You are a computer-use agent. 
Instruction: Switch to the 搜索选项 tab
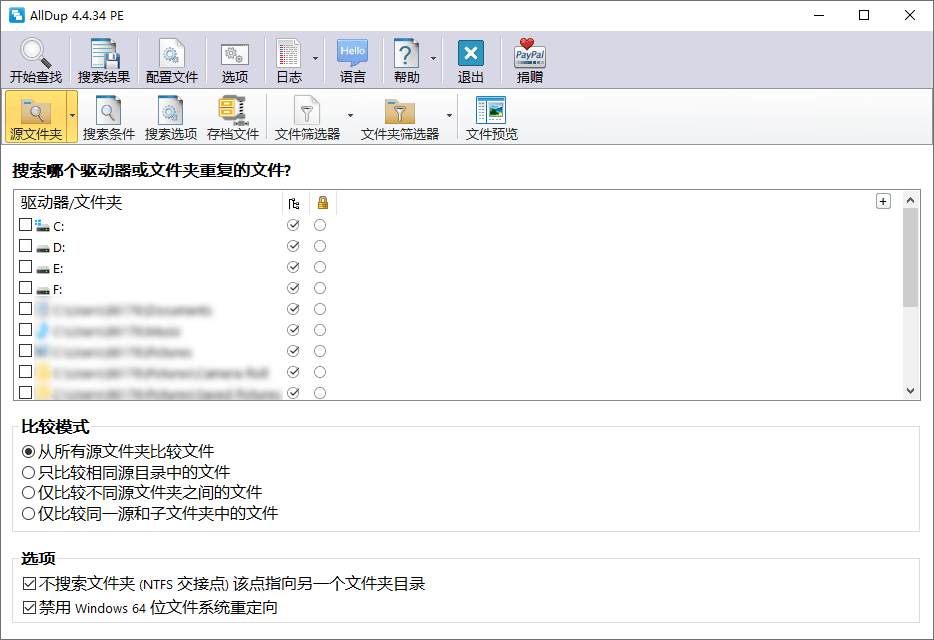click(x=170, y=110)
